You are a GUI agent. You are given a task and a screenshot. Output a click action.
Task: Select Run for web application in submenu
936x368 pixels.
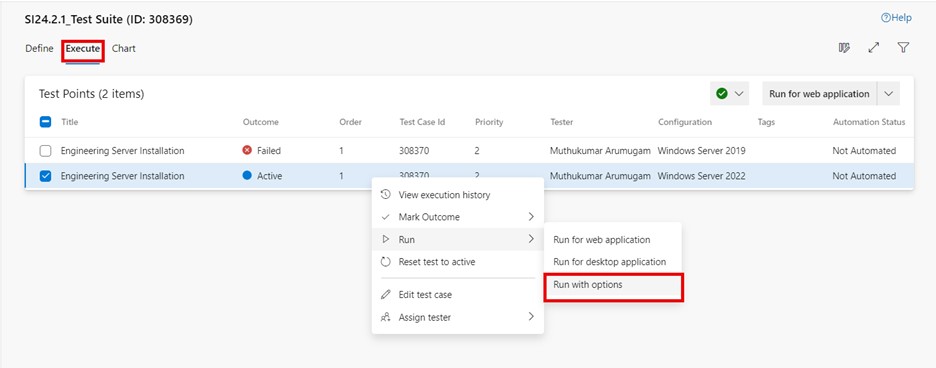pos(612,240)
